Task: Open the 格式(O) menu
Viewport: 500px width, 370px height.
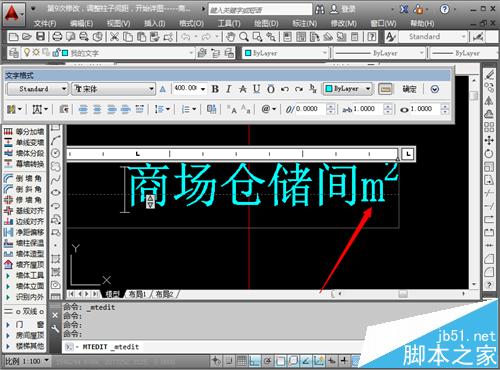Action: click(191, 23)
